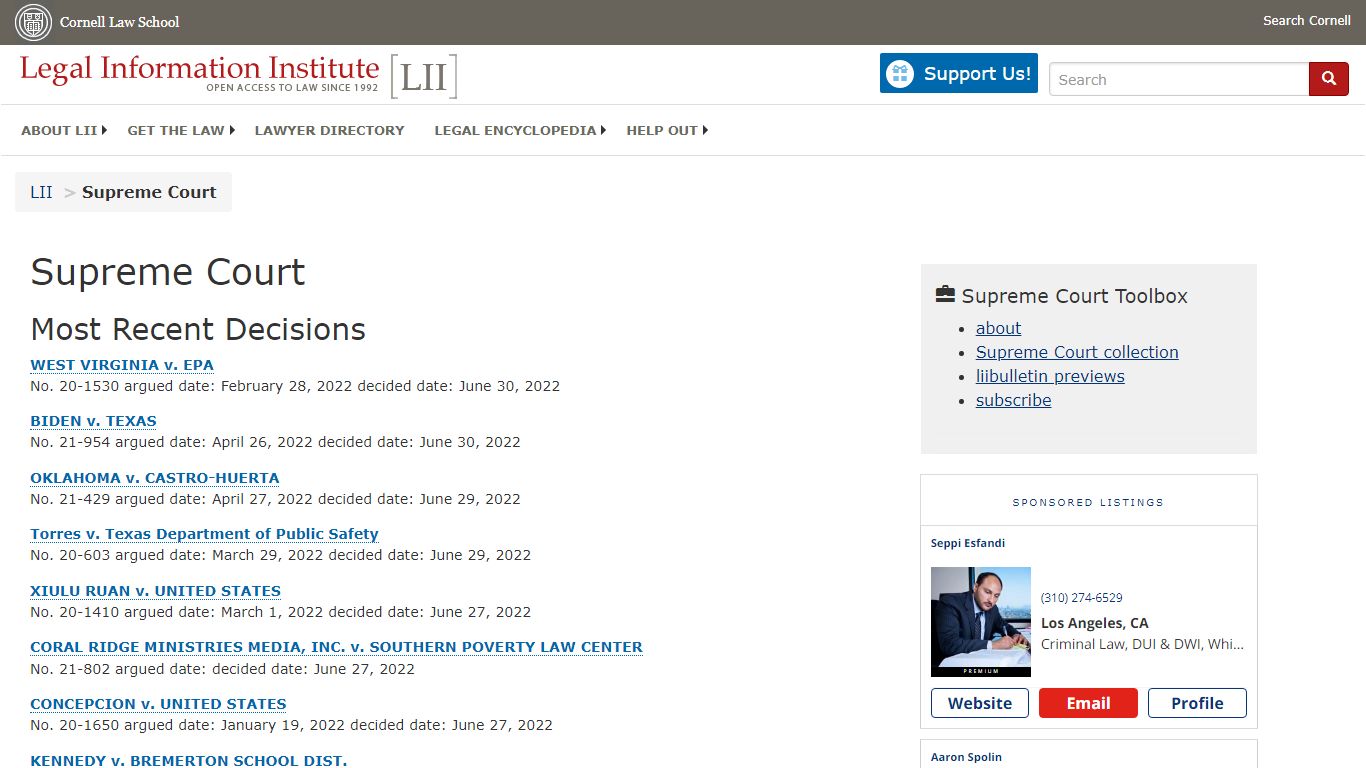Click the Los Angeles, CA location text

[x=1095, y=623]
